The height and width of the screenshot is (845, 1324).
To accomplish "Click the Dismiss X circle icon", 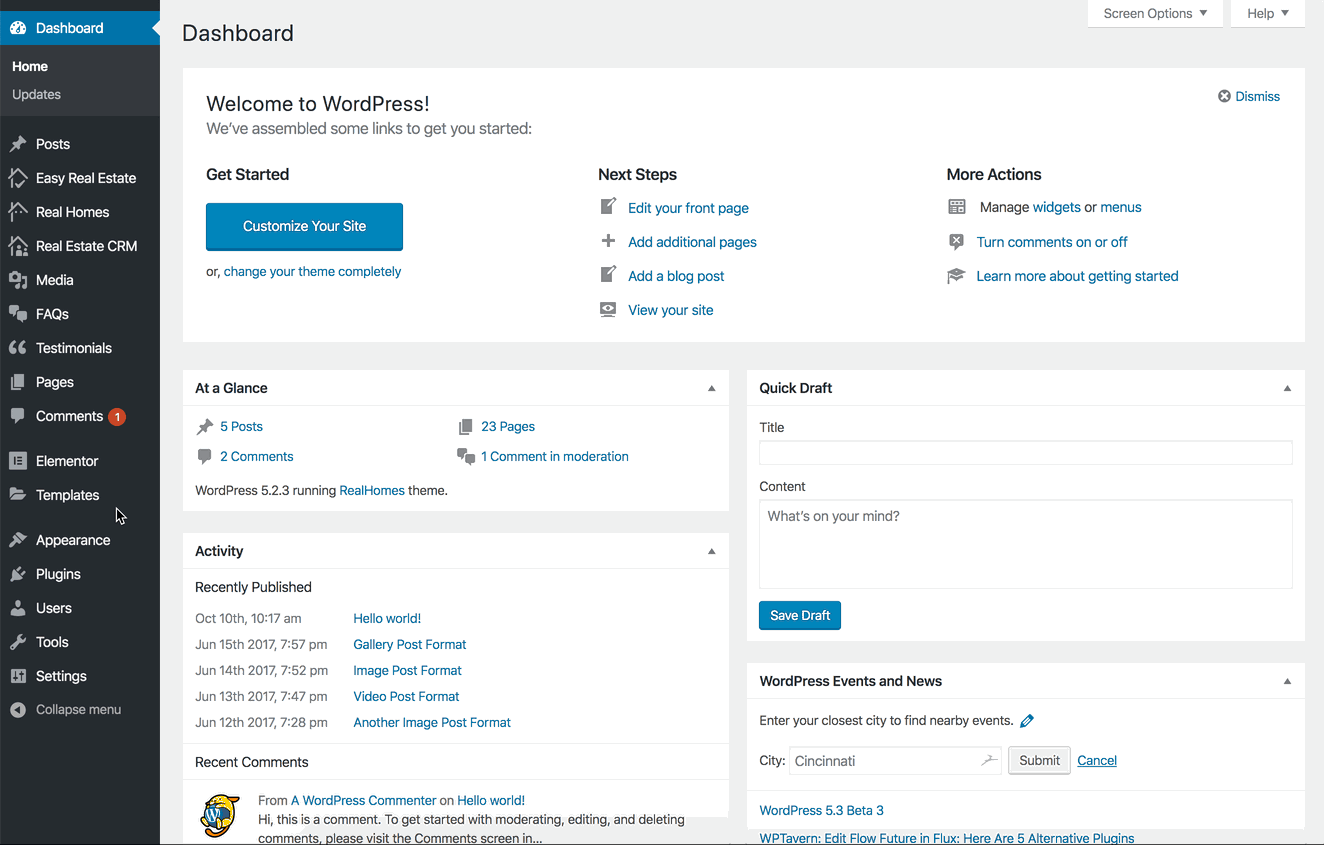I will click(x=1224, y=96).
